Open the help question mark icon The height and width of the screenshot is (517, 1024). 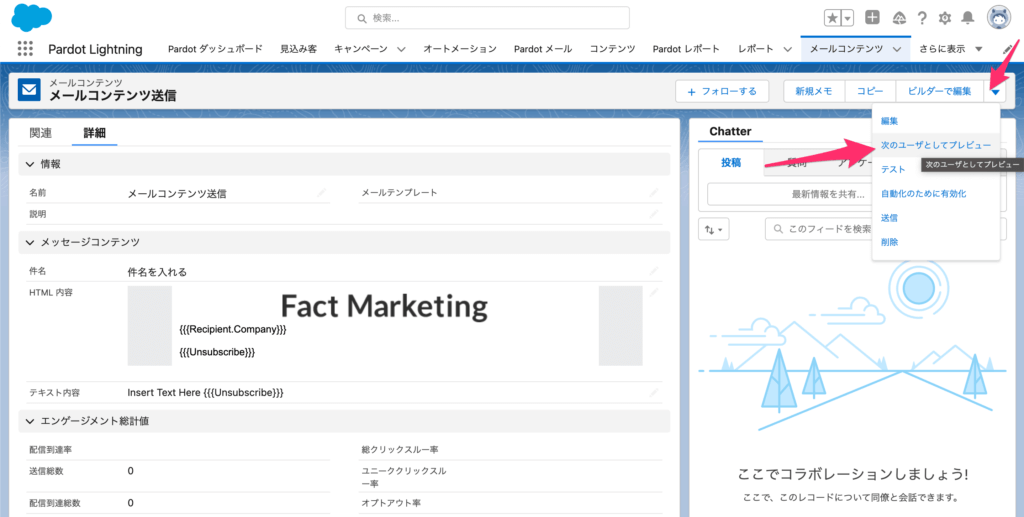point(921,18)
